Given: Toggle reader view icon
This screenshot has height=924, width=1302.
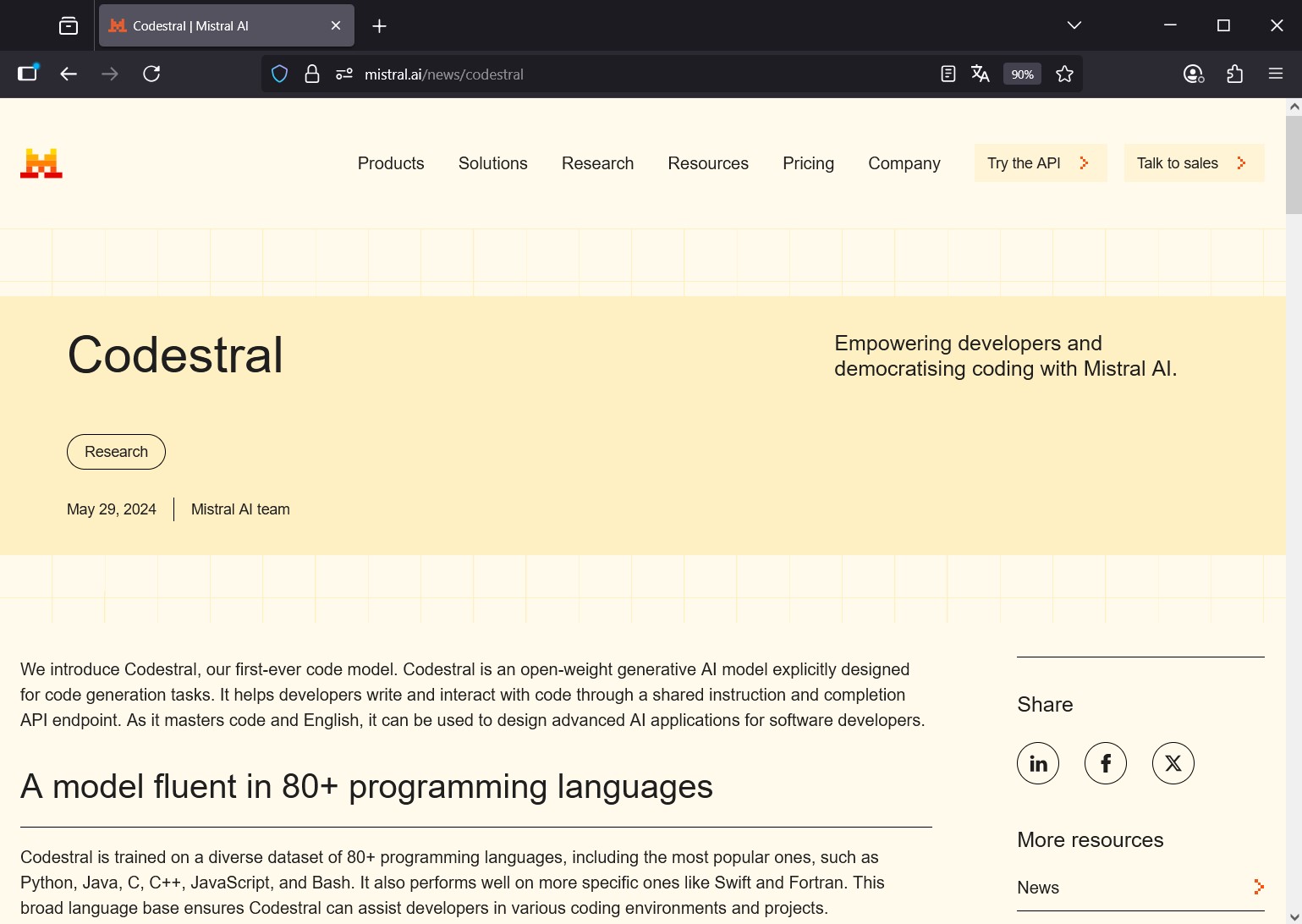Looking at the screenshot, I should tap(948, 74).
